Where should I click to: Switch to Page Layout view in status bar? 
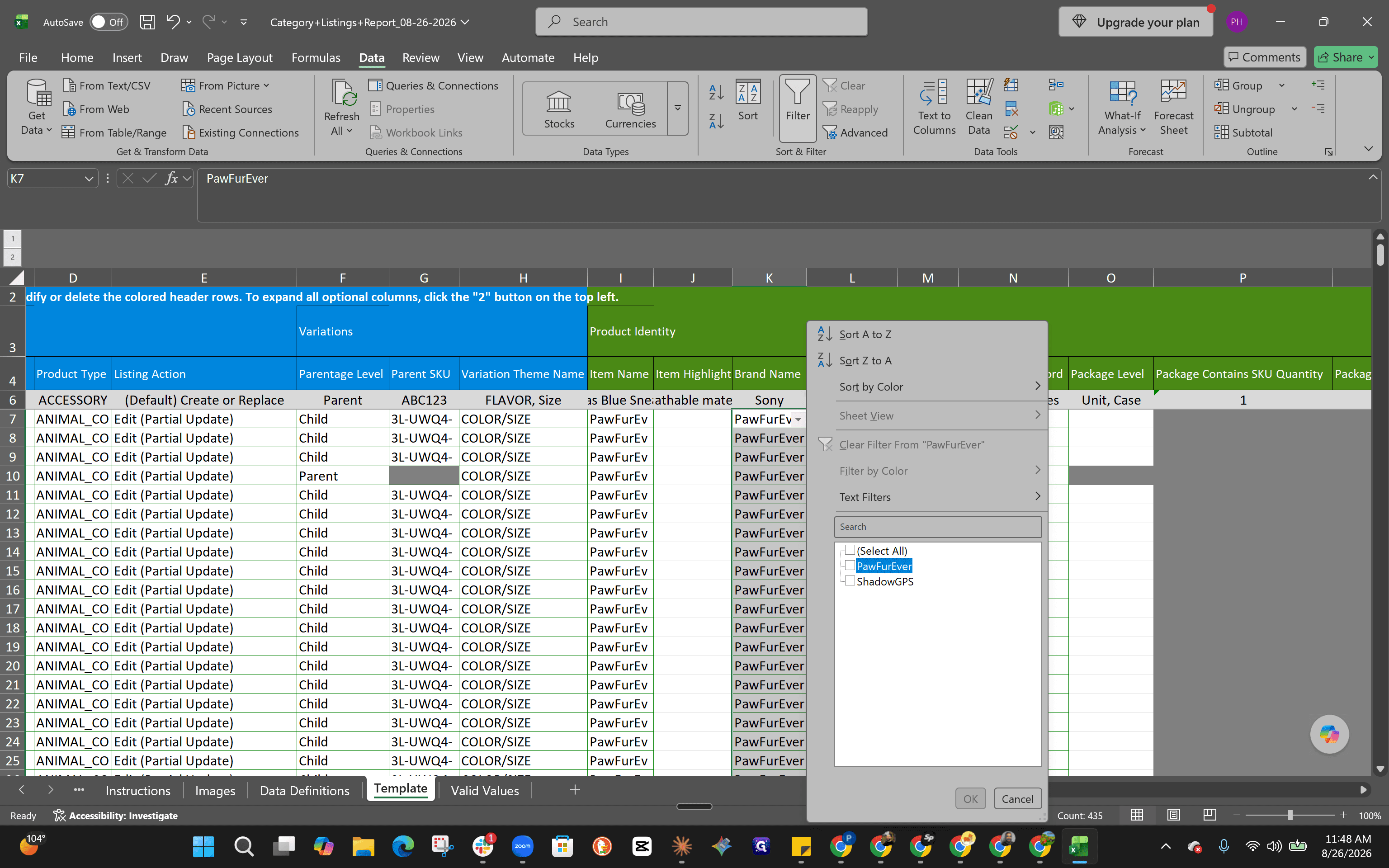[x=1173, y=815]
